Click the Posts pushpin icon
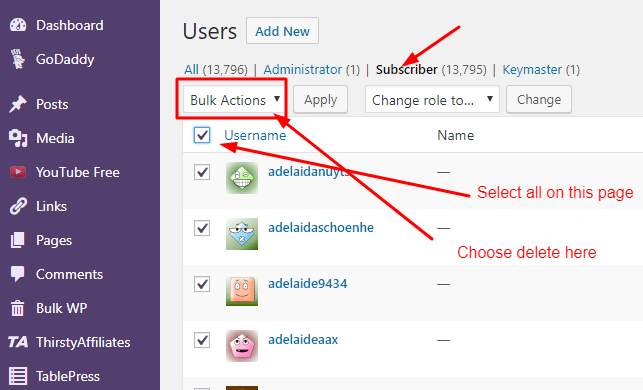This screenshot has width=643, height=390. pyautogui.click(x=18, y=104)
